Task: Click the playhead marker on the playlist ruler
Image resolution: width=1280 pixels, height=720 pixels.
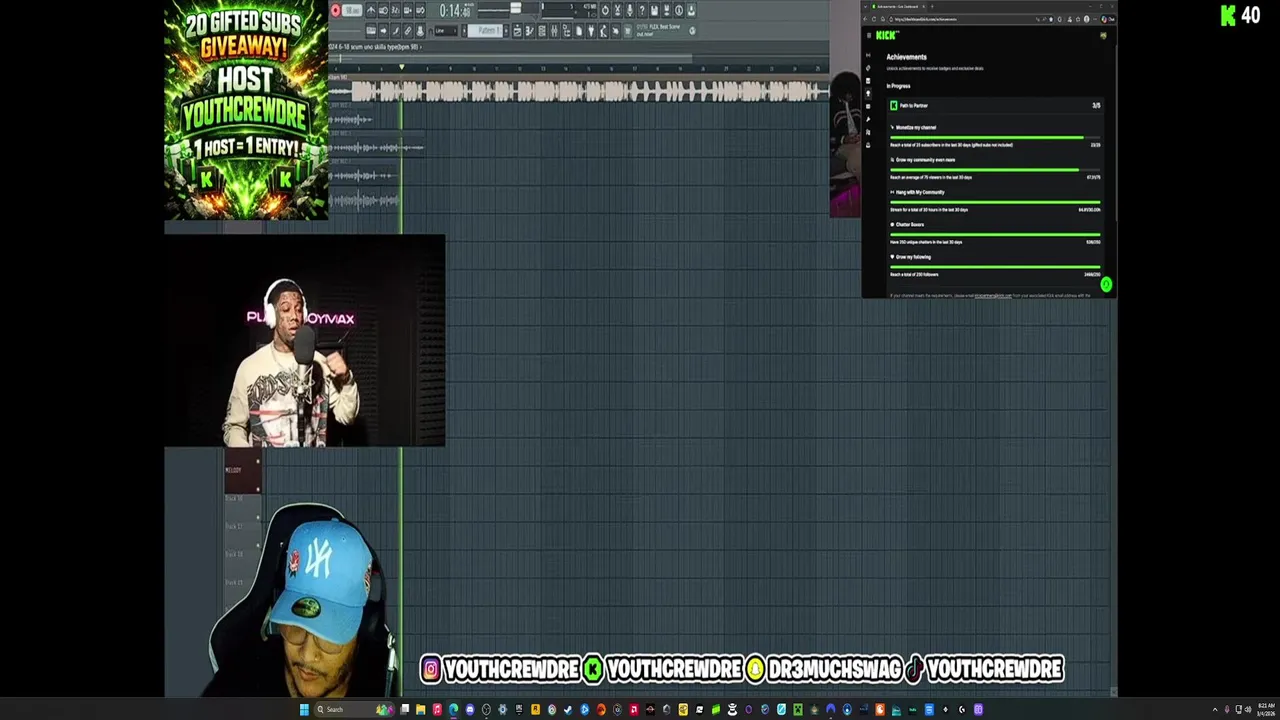Action: coord(402,68)
